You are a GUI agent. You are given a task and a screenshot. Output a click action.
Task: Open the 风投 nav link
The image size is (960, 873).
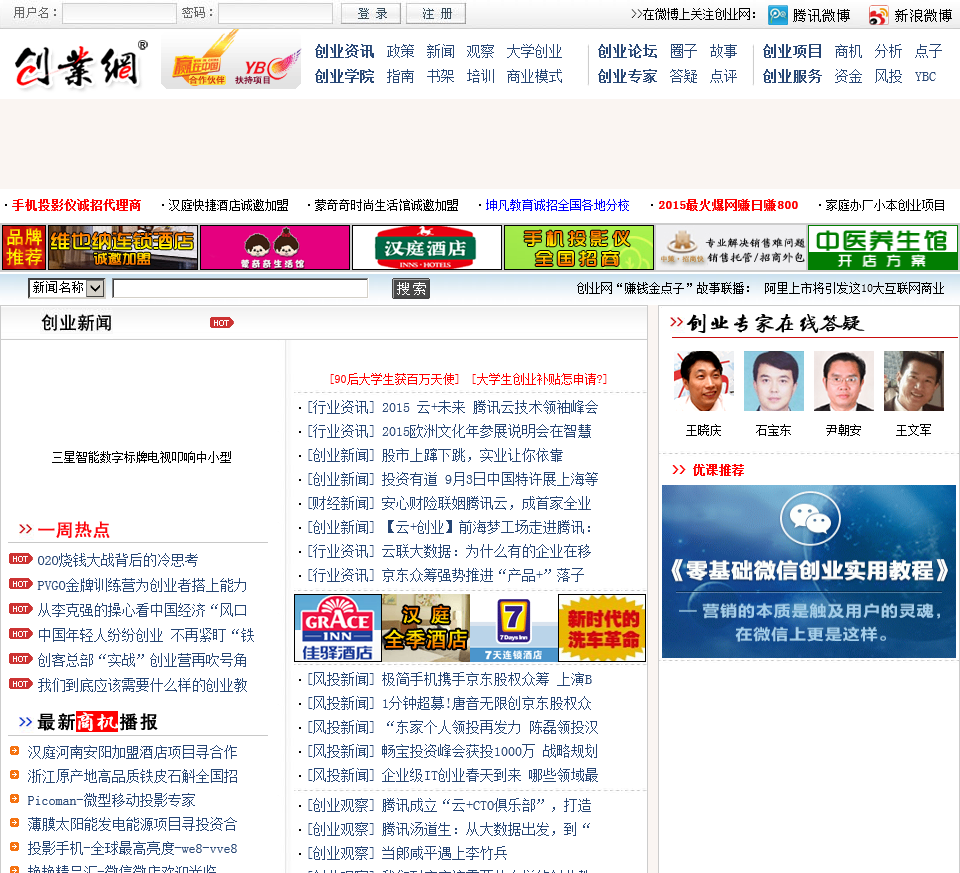click(888, 77)
